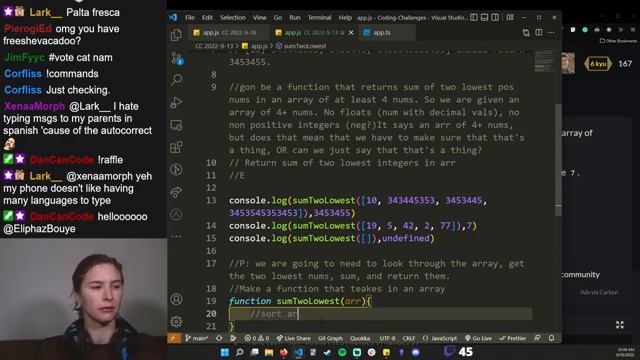Open the Run menu
The height and width of the screenshot is (360, 640).
(295, 18)
